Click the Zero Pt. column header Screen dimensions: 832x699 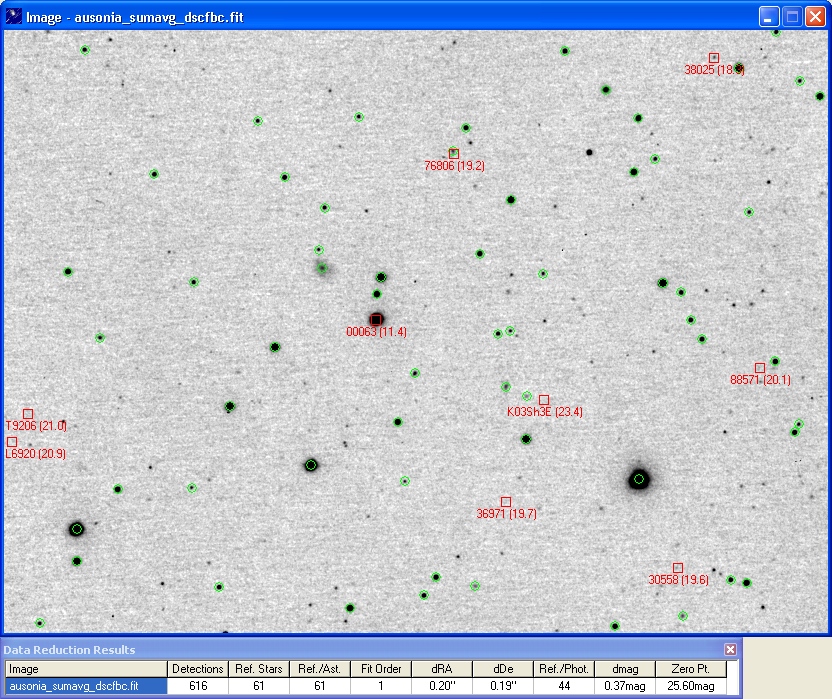[690, 669]
